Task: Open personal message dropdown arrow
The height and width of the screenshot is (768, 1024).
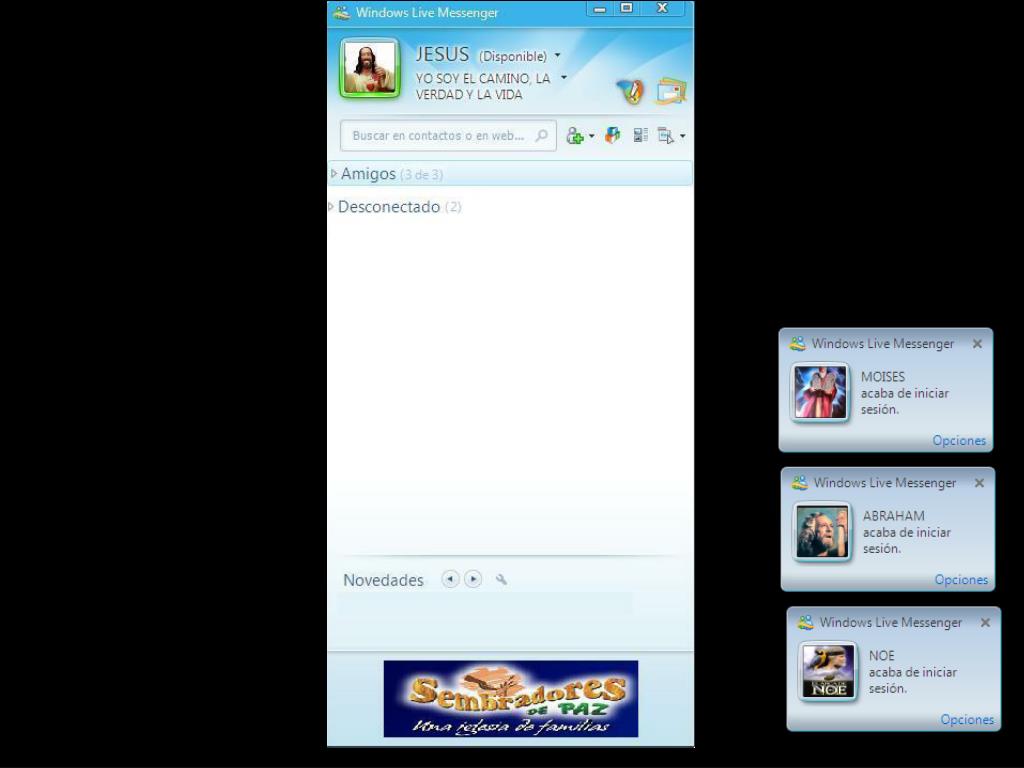Action: coord(564,78)
